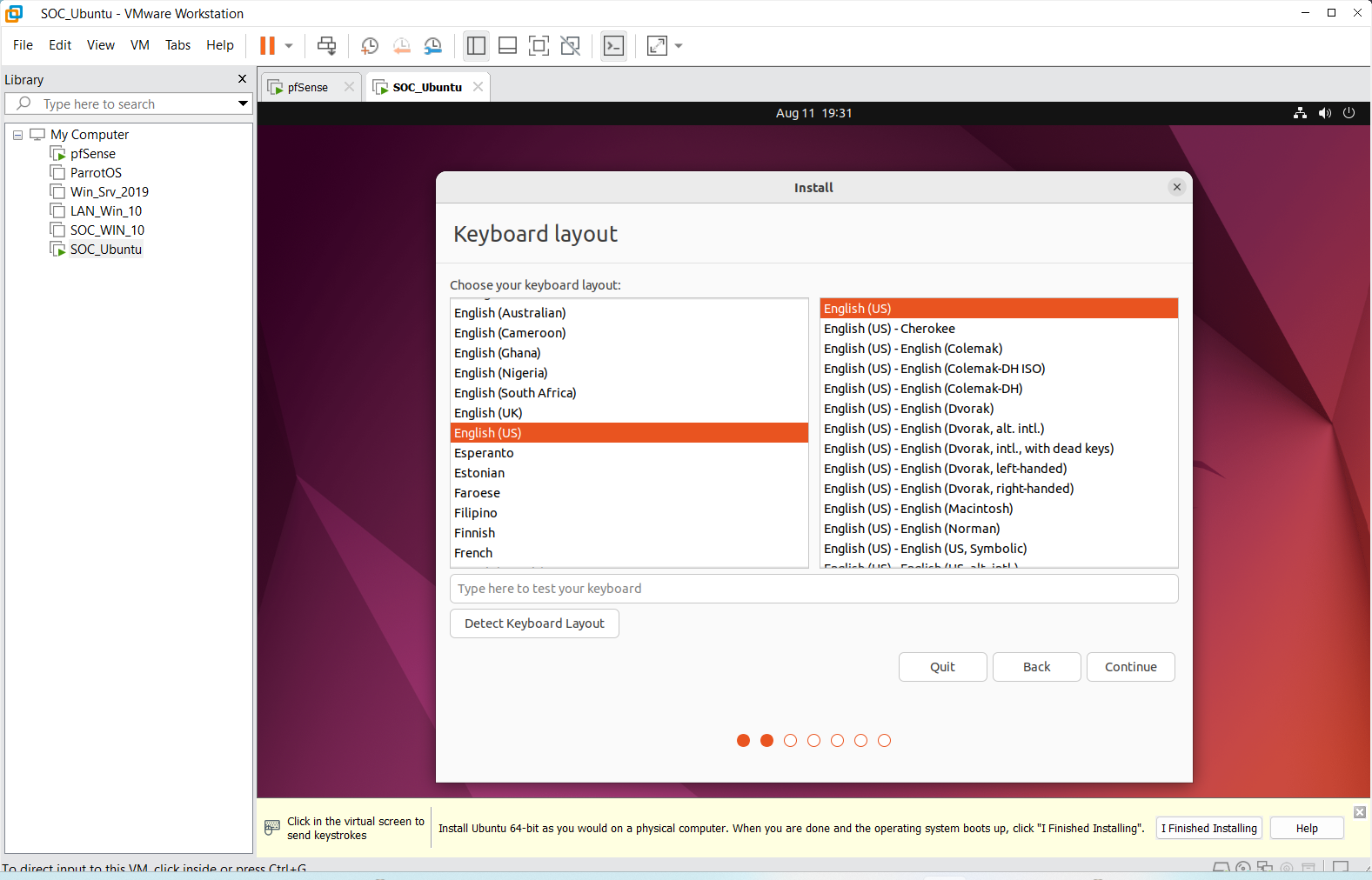The width and height of the screenshot is (1372, 880).
Task: Close the SOC_Ubuntu tab
Action: [x=478, y=87]
